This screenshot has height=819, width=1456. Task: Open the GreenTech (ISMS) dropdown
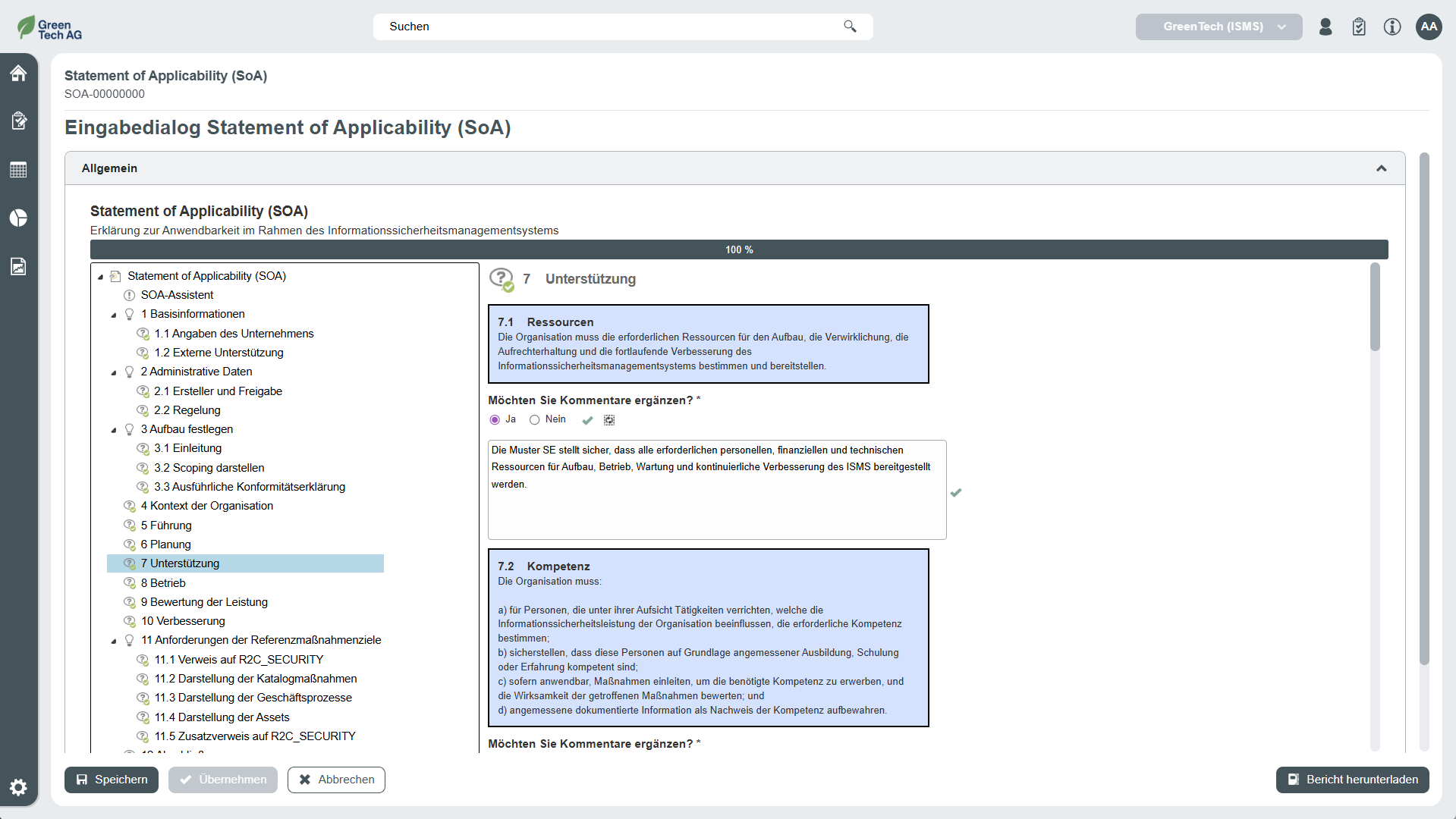click(1219, 27)
